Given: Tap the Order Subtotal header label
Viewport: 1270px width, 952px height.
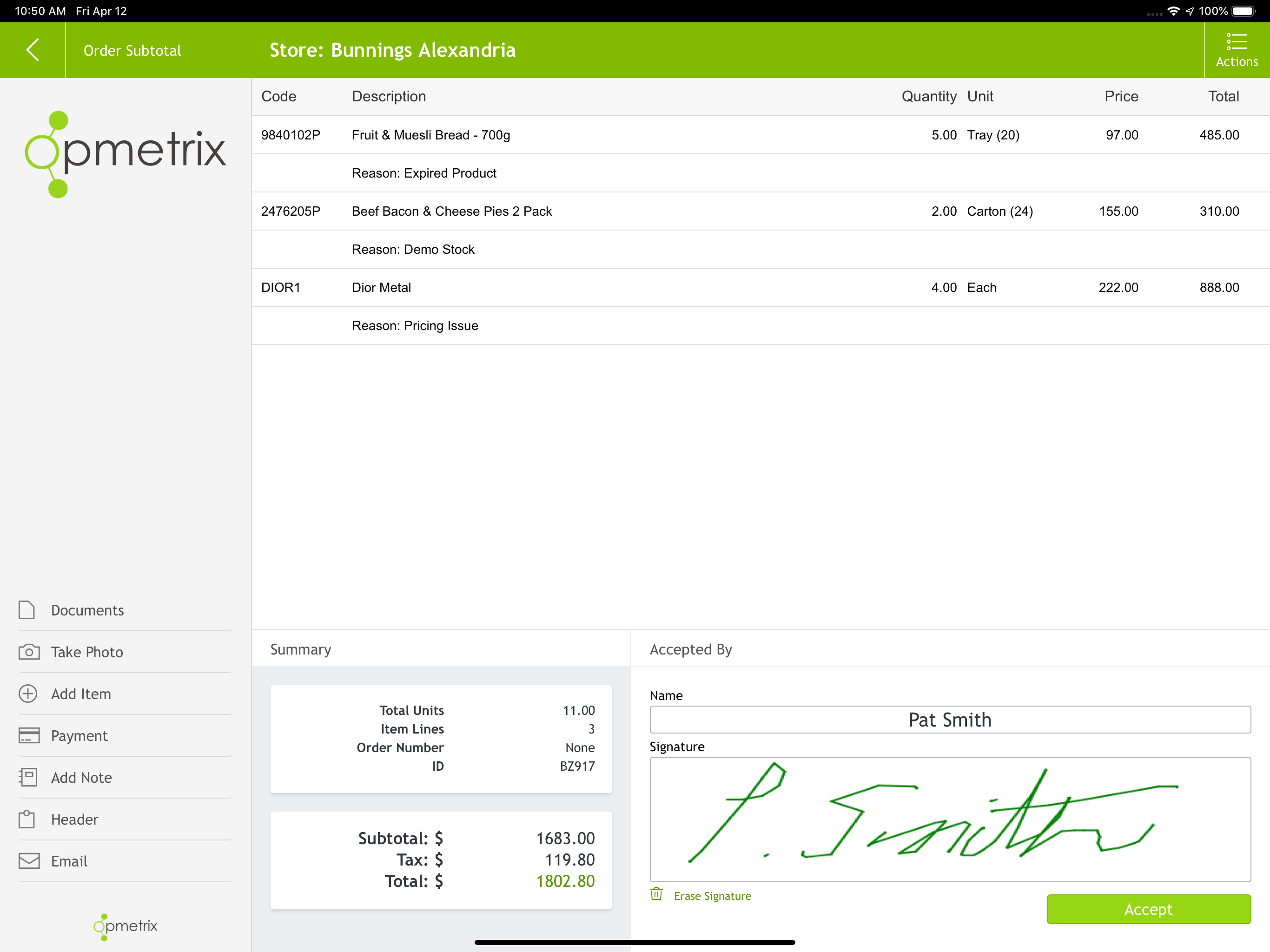Looking at the screenshot, I should 132,51.
